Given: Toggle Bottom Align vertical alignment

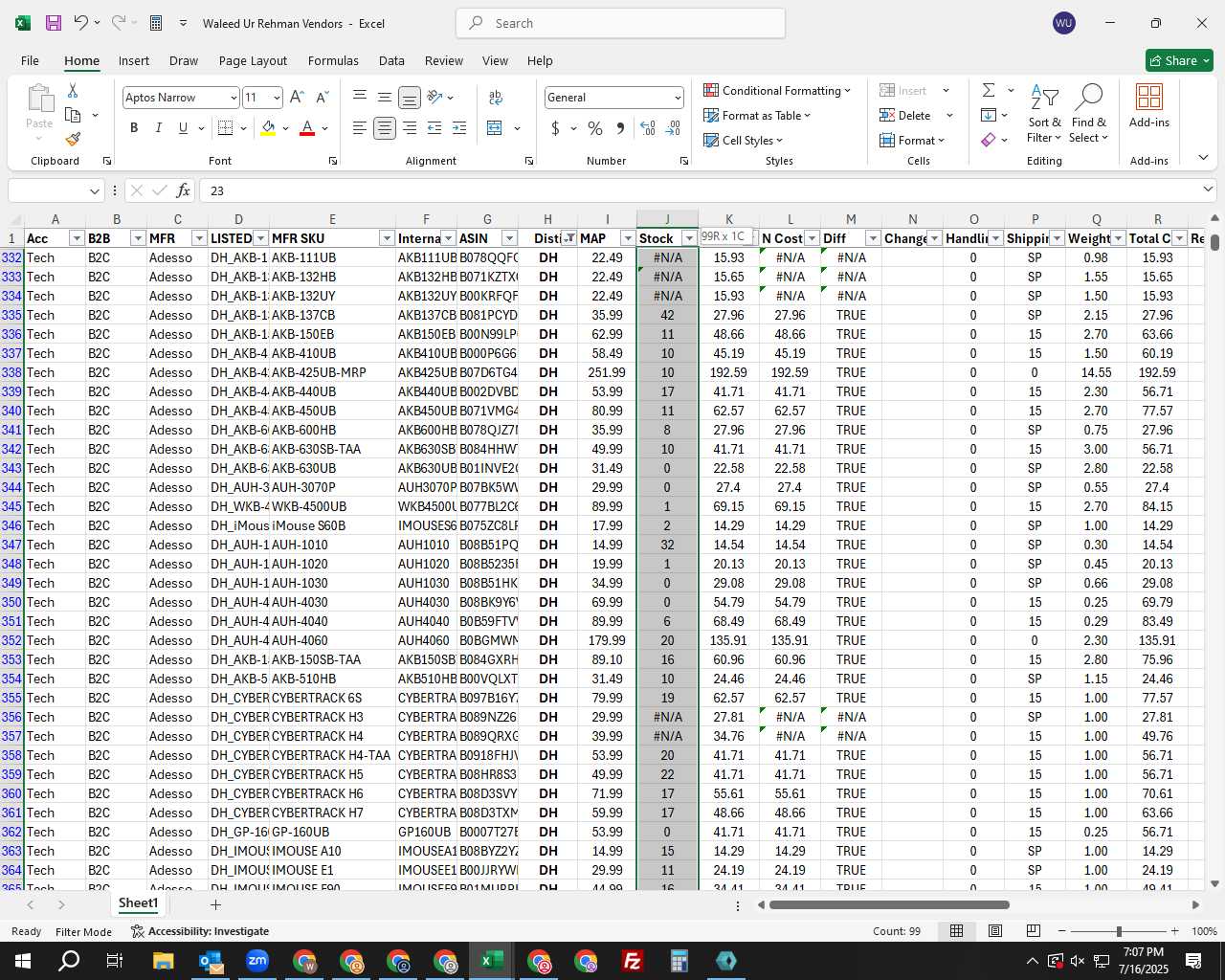Looking at the screenshot, I should [x=410, y=97].
